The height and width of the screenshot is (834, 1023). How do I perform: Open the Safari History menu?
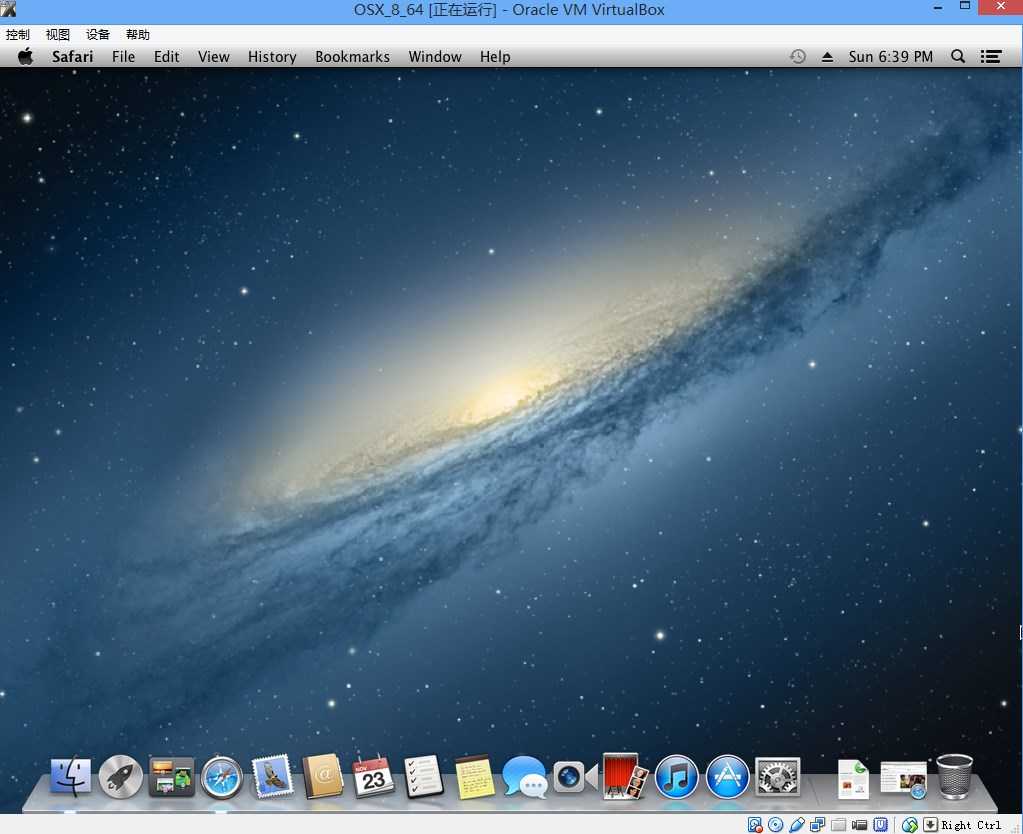coord(272,57)
